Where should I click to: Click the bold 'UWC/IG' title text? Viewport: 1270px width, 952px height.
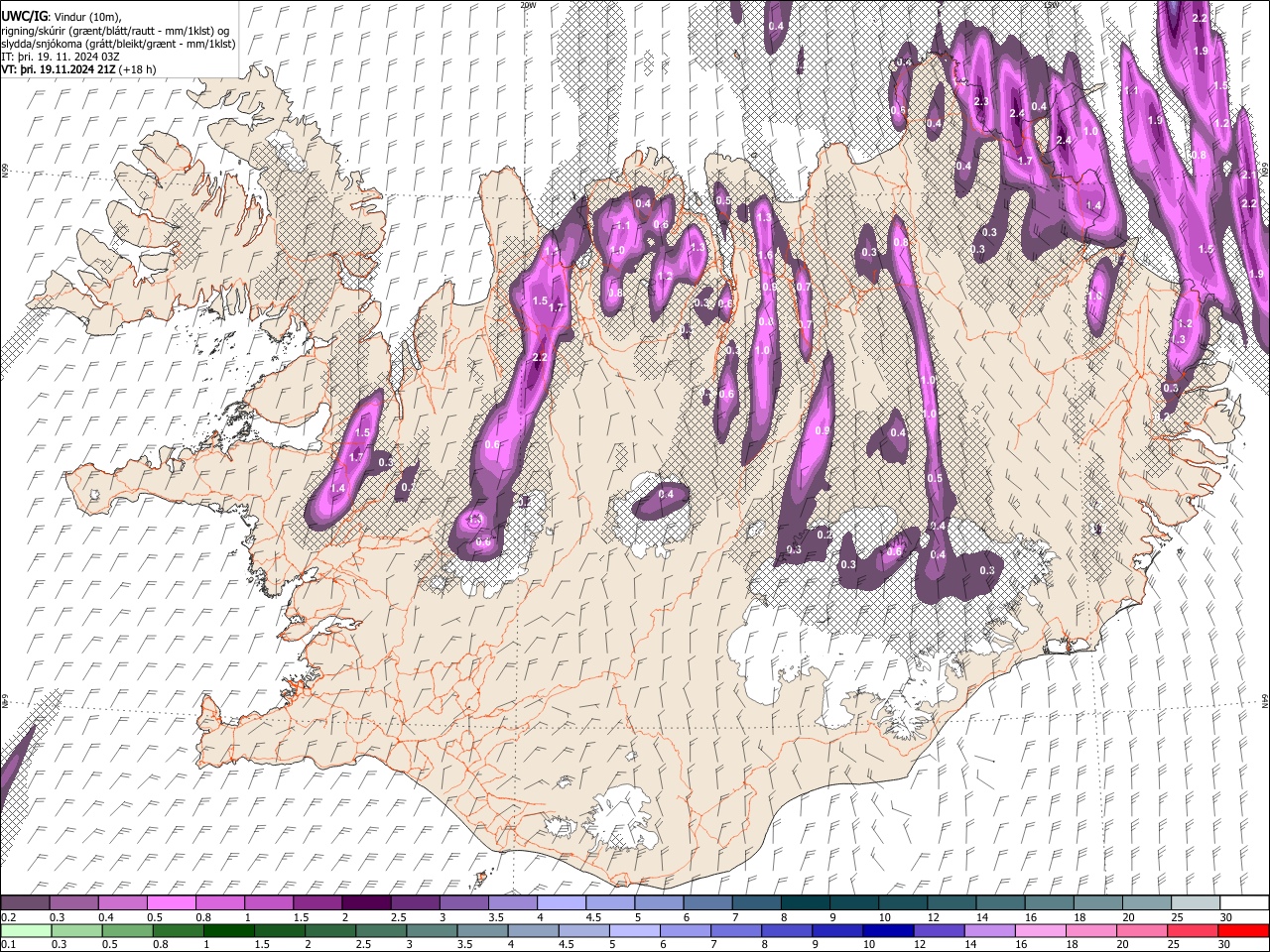tap(24, 17)
